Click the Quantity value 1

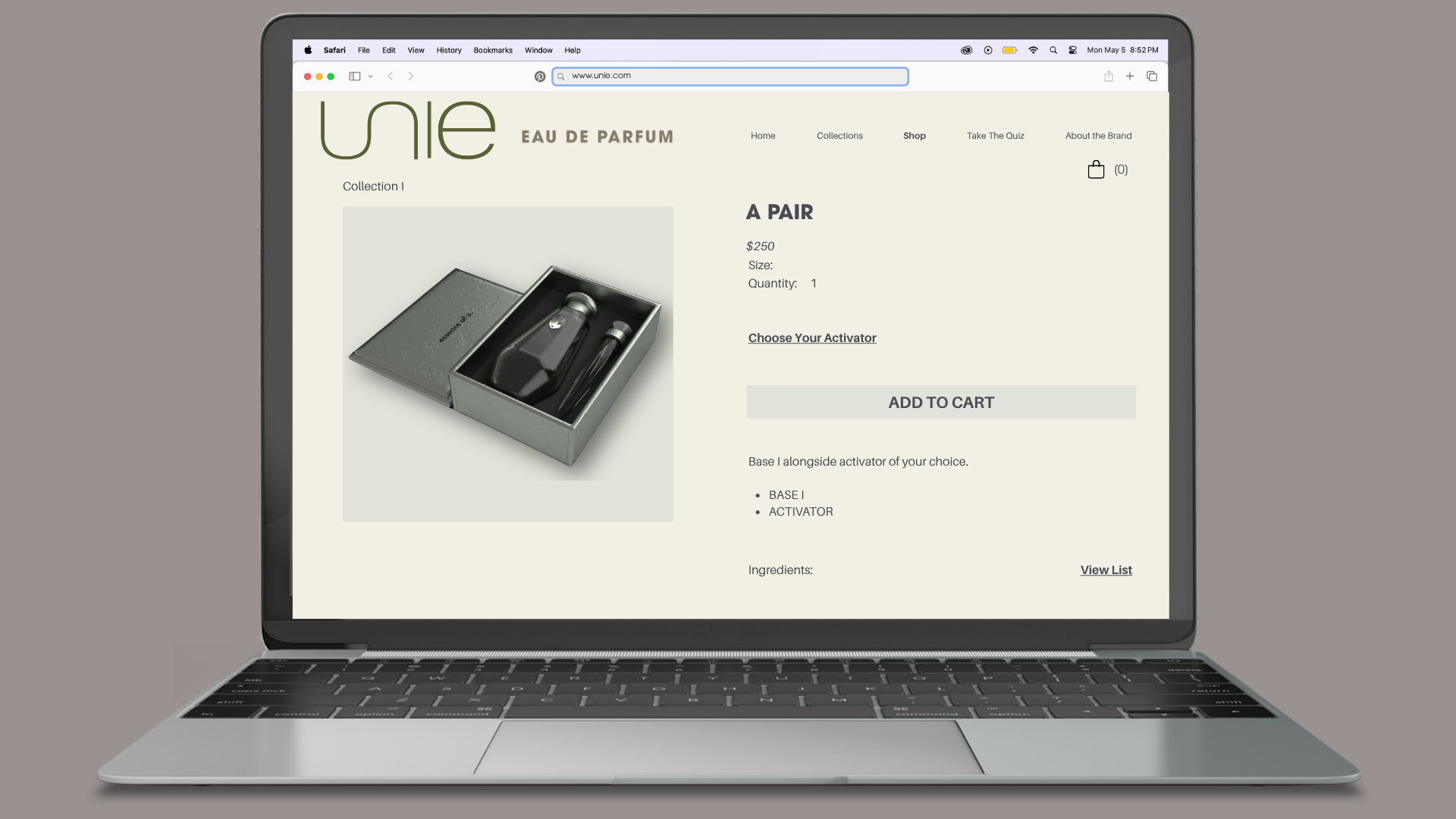coord(814,284)
